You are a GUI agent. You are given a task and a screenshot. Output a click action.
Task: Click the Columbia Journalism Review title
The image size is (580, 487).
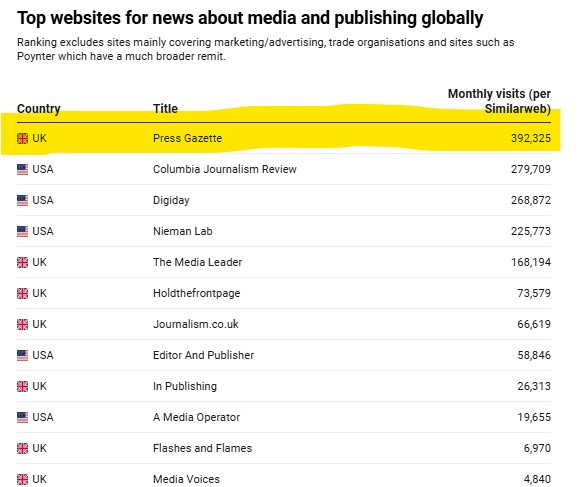coord(225,169)
